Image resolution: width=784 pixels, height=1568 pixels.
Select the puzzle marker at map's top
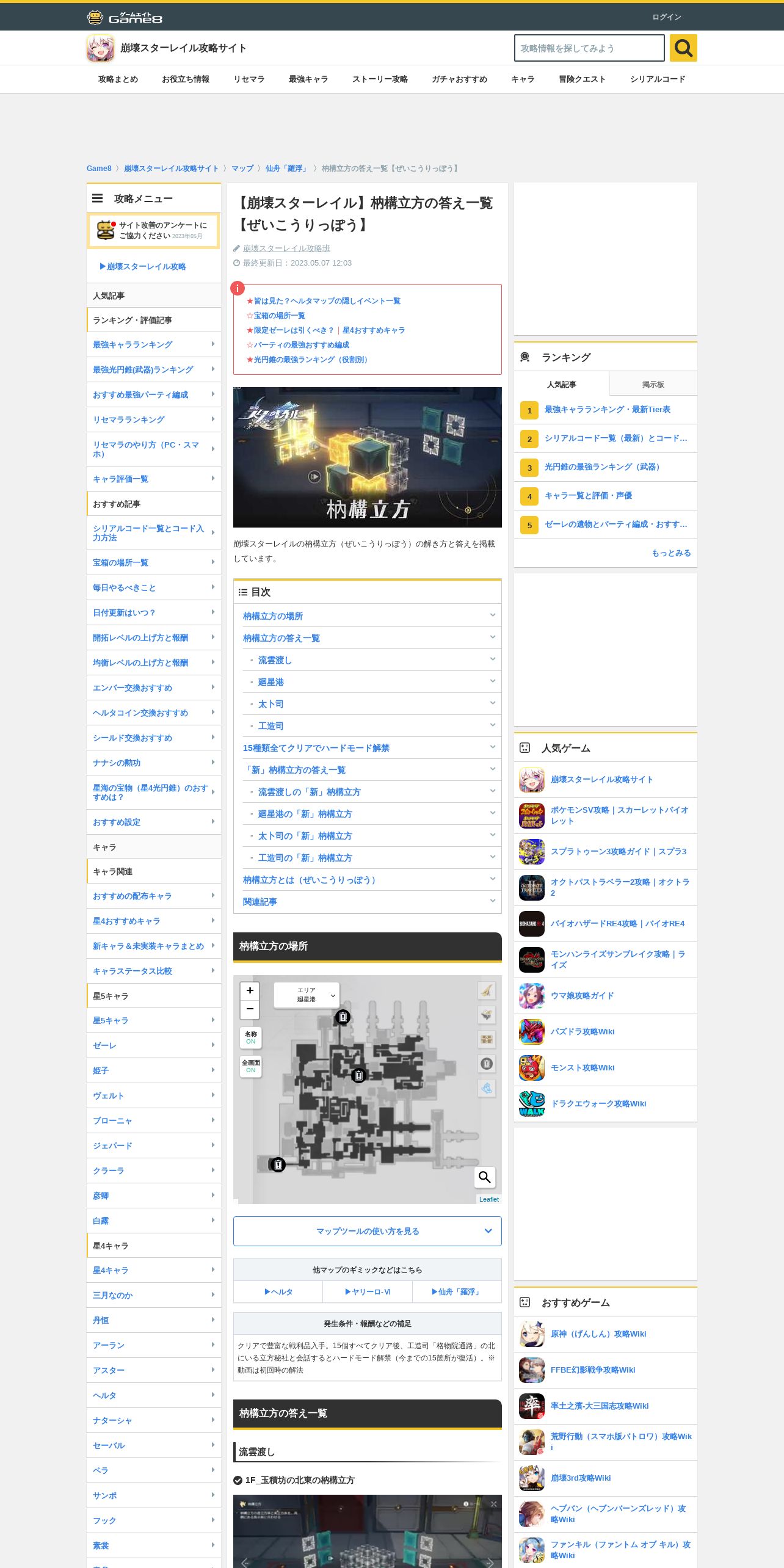click(343, 1017)
